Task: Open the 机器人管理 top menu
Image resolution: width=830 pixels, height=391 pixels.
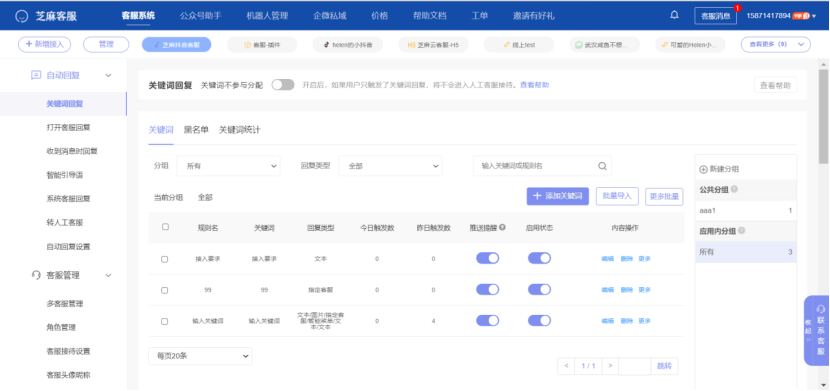Action: (267, 15)
